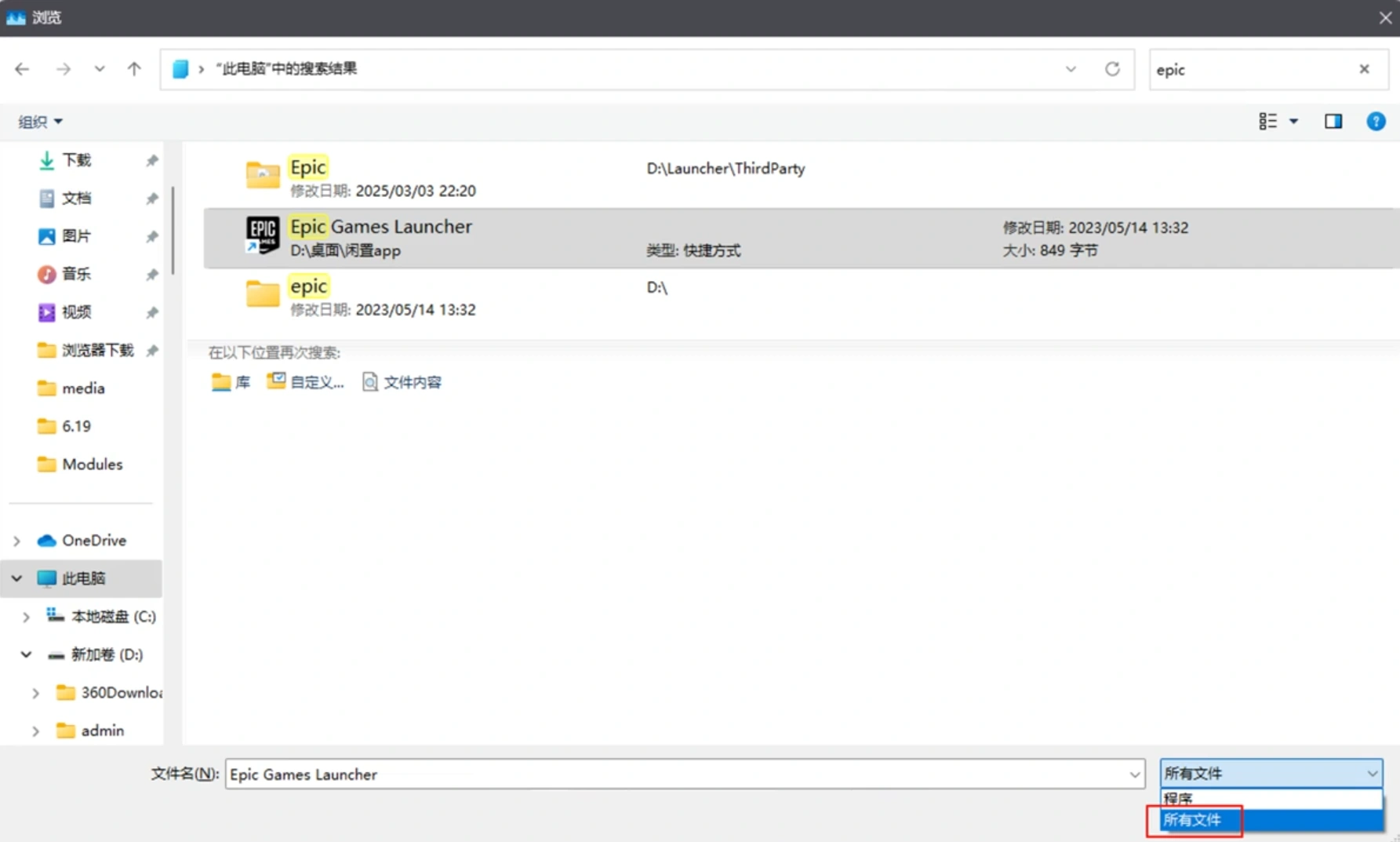The width and height of the screenshot is (1400, 842).
Task: Open 下载 in quick access
Action: (x=76, y=160)
